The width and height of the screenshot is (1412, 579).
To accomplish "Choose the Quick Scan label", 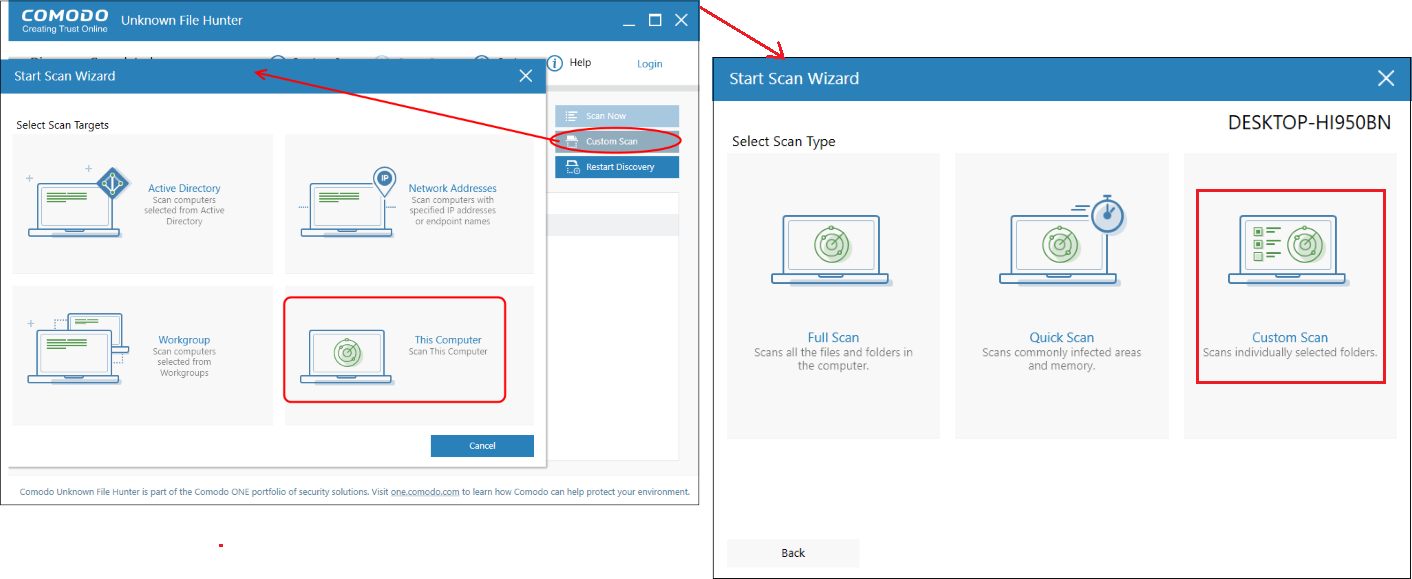I will pyautogui.click(x=1062, y=338).
